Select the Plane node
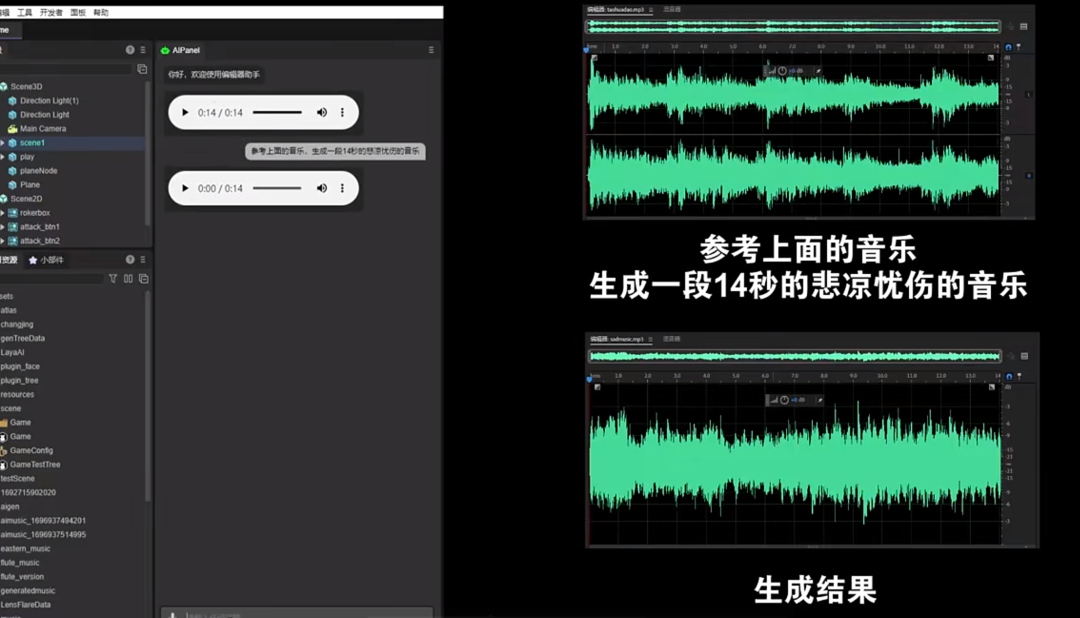The width and height of the screenshot is (1080, 618). coord(30,185)
